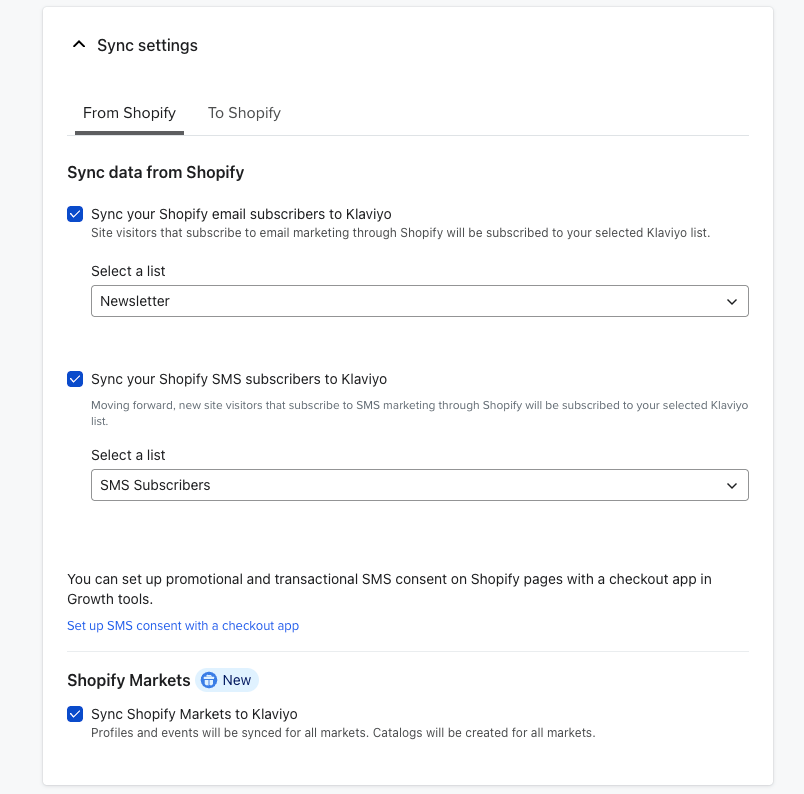The height and width of the screenshot is (794, 804).
Task: Click the SMS Subscribers dropdown arrow icon
Action: coord(732,485)
